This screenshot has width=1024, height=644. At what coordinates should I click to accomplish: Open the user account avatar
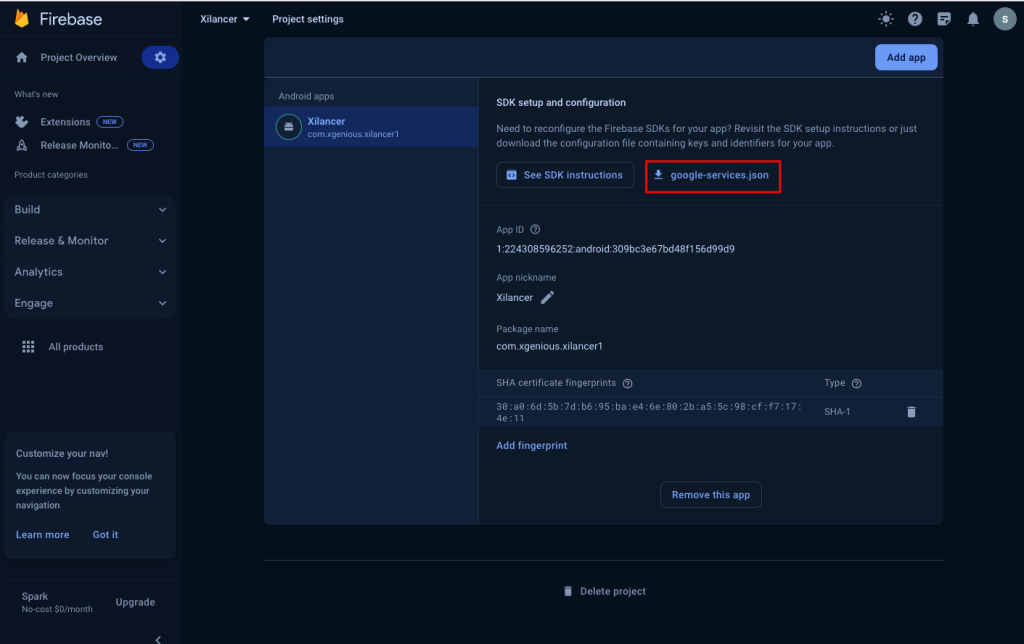tap(1004, 19)
